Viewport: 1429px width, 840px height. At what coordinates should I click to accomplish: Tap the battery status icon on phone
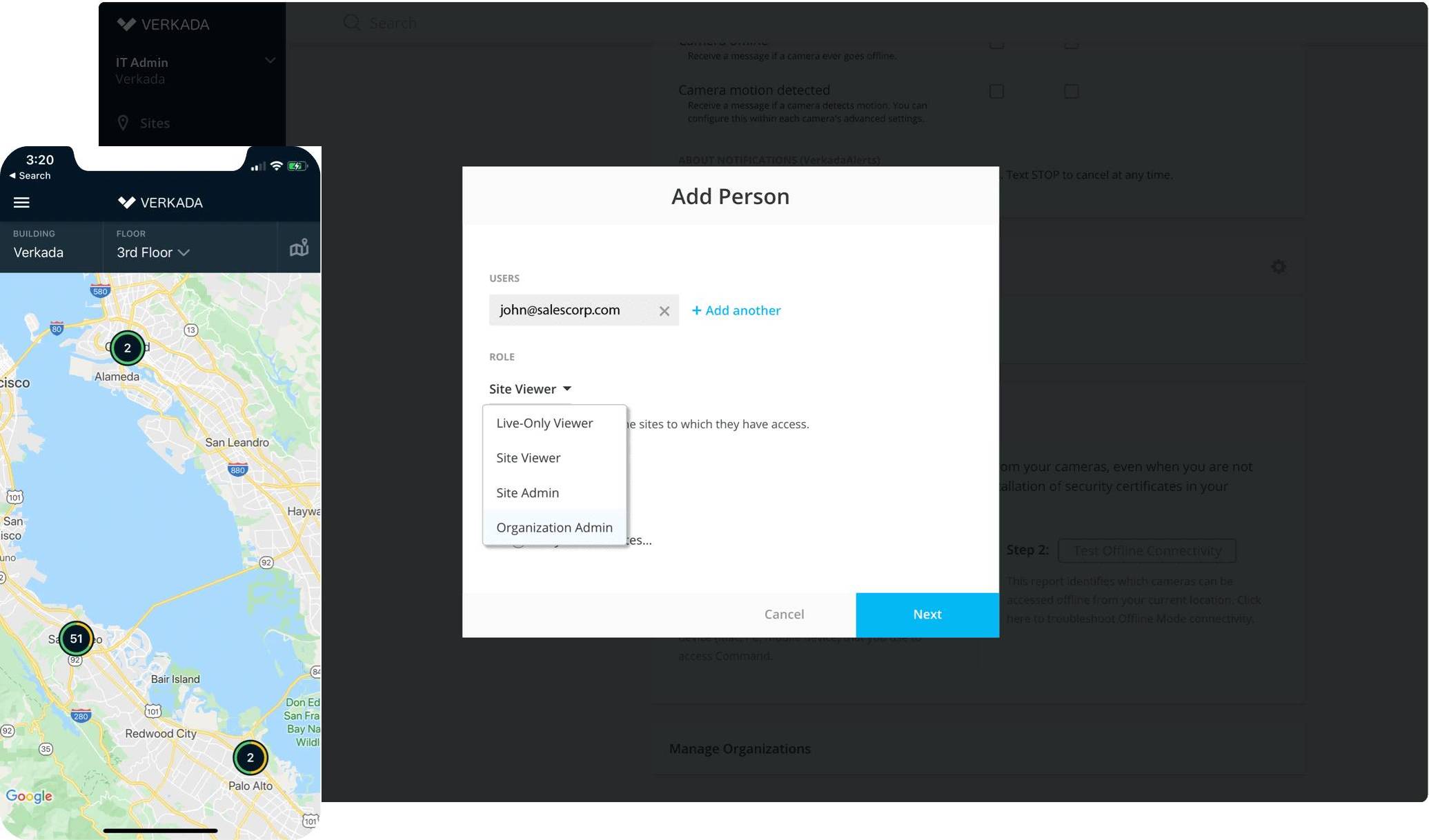[x=297, y=166]
